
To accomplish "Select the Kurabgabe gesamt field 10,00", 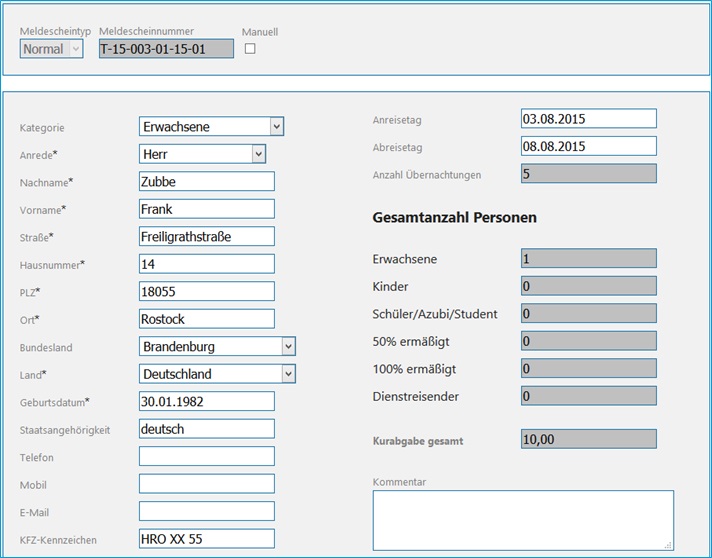I will coord(588,439).
